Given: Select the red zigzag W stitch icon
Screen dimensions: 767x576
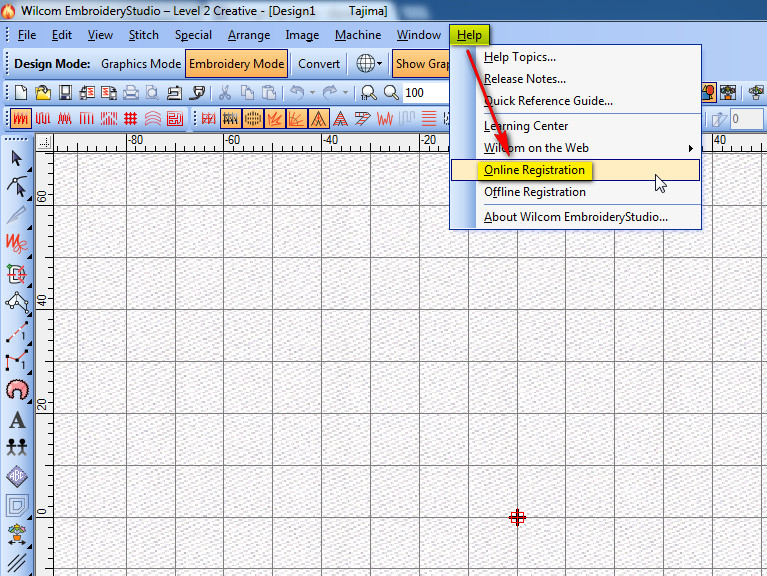Looking at the screenshot, I should click(x=385, y=118).
